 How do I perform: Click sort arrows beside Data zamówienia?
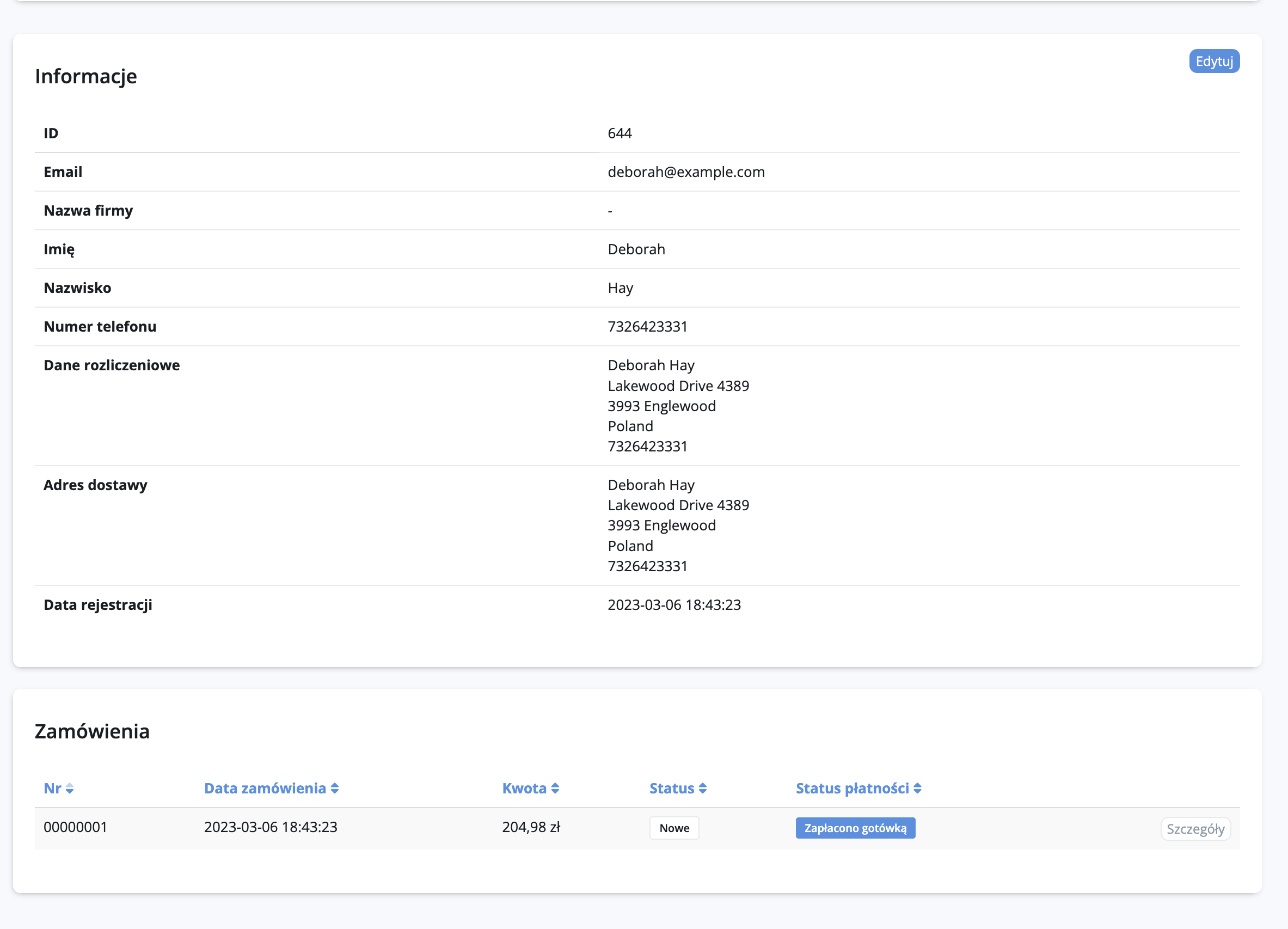[x=334, y=789]
